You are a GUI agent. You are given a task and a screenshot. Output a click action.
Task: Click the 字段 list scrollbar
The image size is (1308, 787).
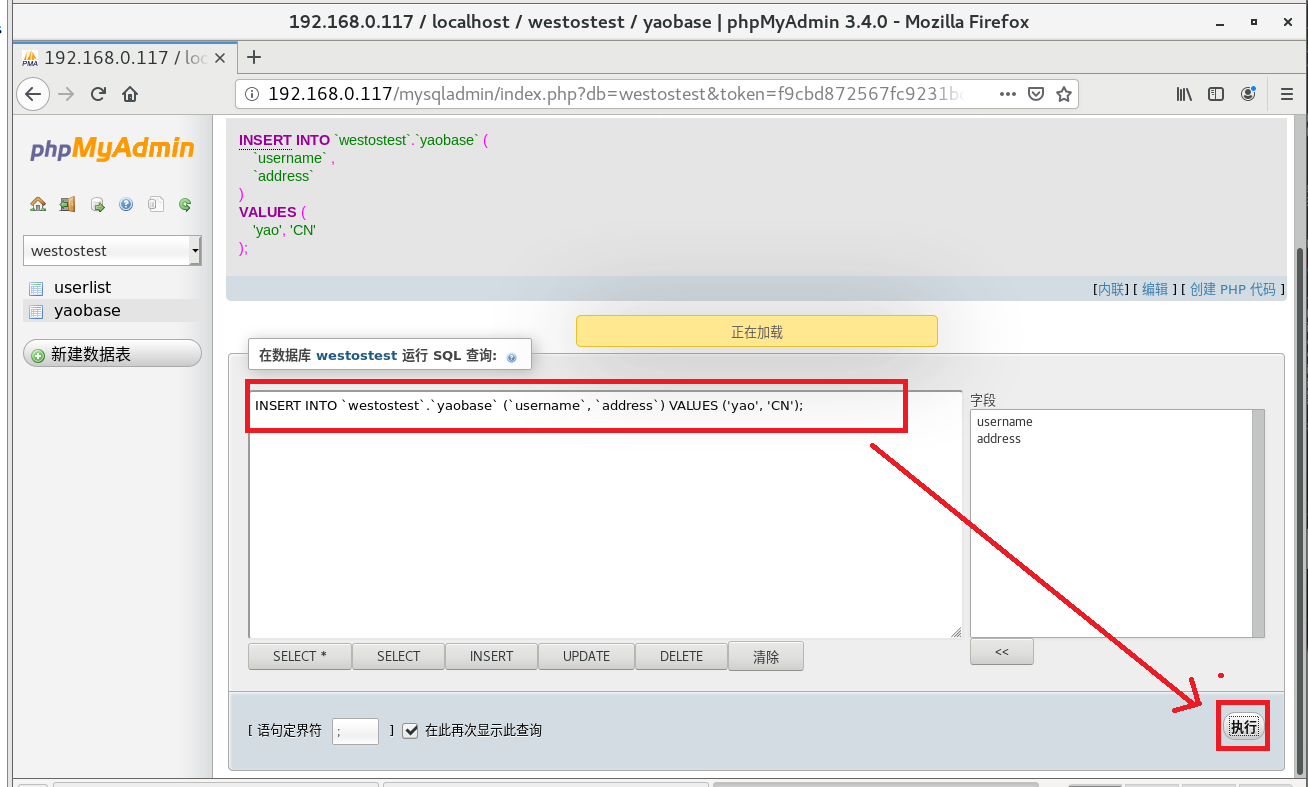1258,523
